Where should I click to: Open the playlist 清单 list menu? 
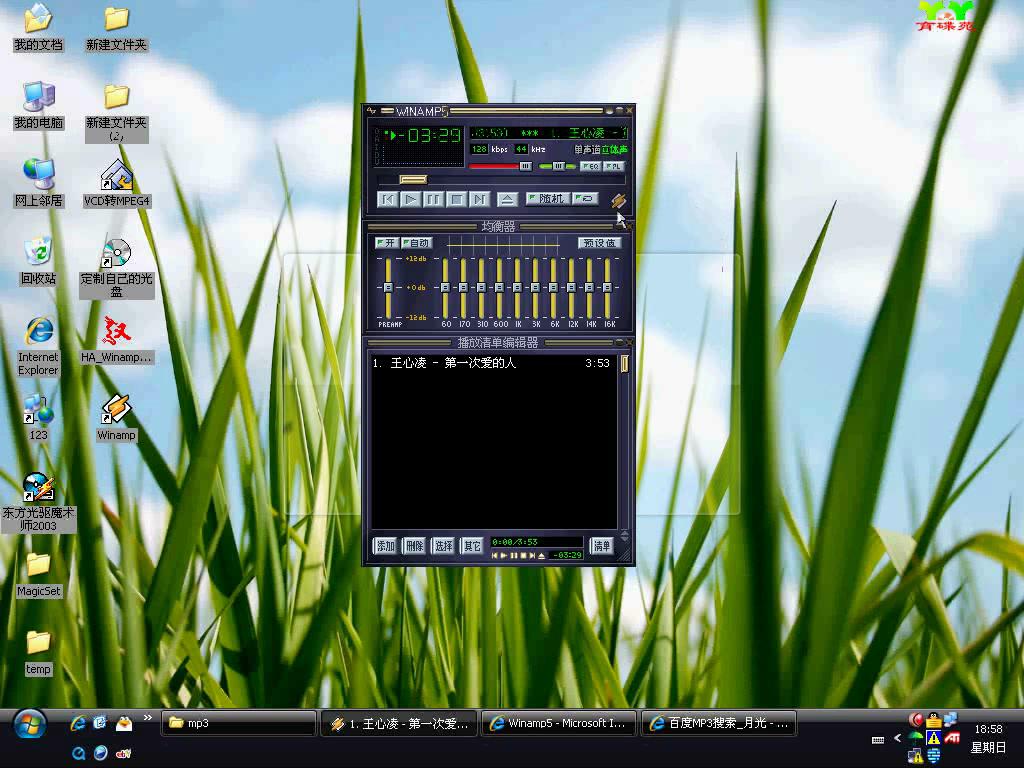point(601,546)
